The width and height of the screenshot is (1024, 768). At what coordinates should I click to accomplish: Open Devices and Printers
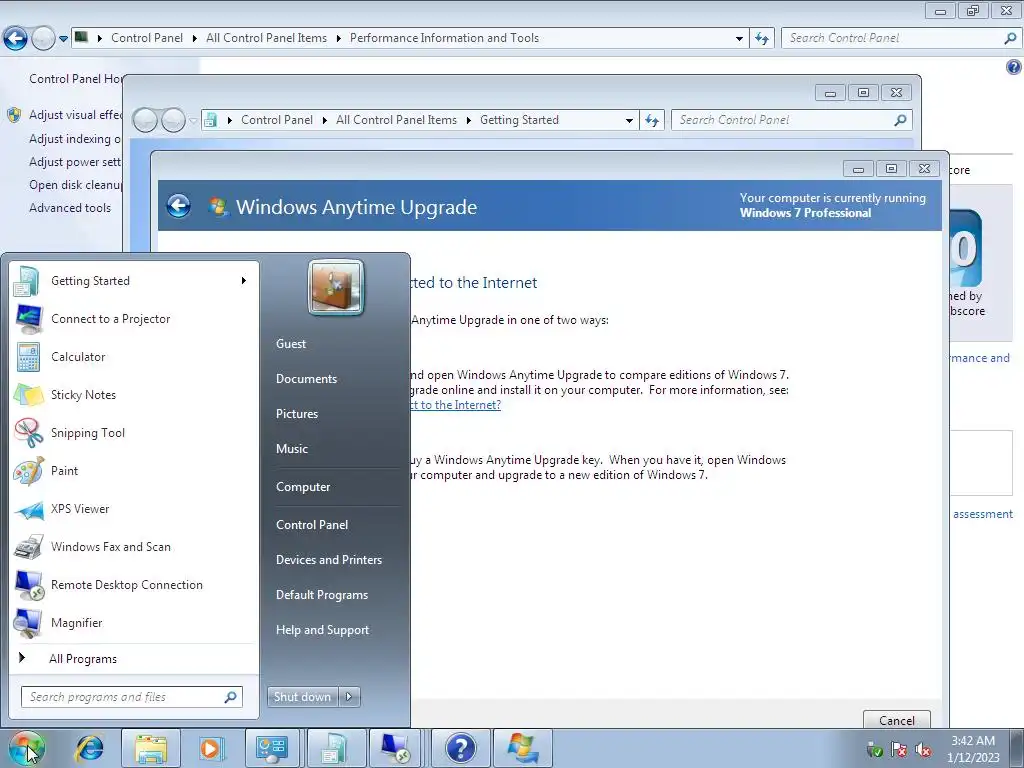click(328, 560)
